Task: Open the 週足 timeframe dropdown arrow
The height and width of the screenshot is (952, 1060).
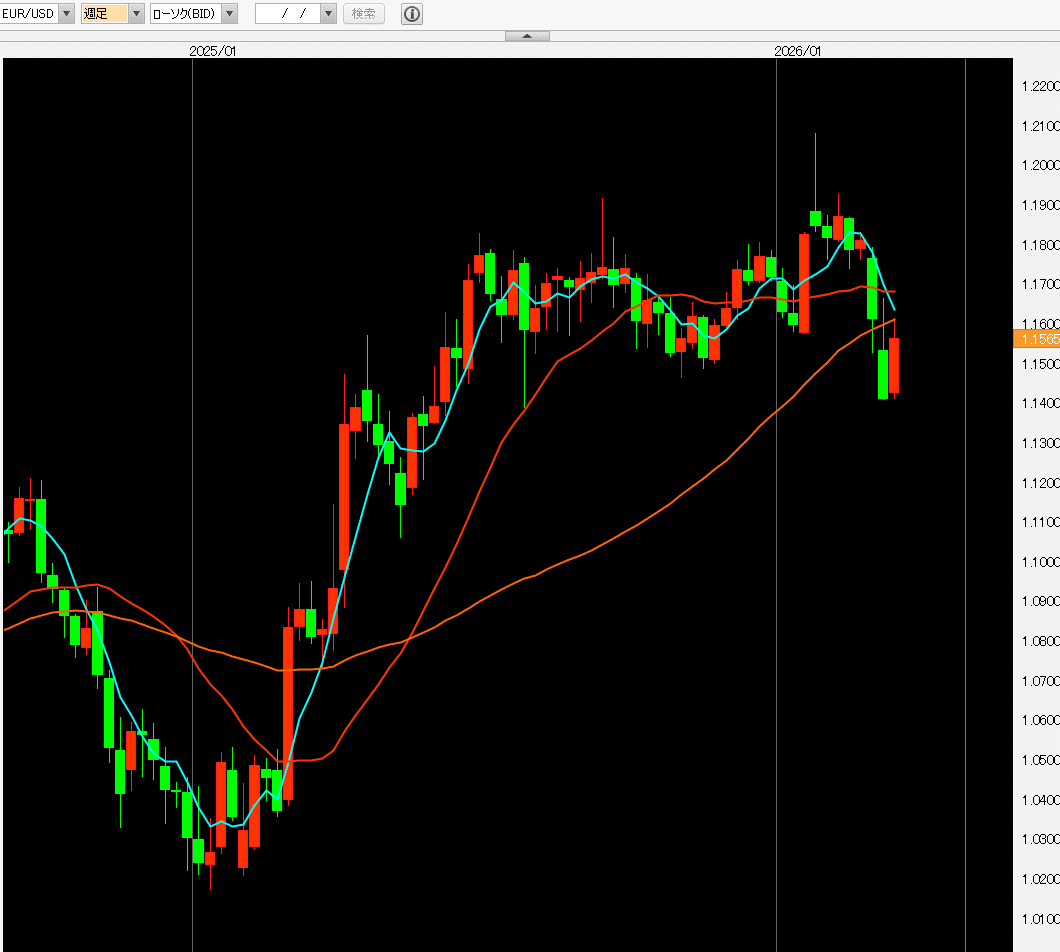Action: pos(136,14)
